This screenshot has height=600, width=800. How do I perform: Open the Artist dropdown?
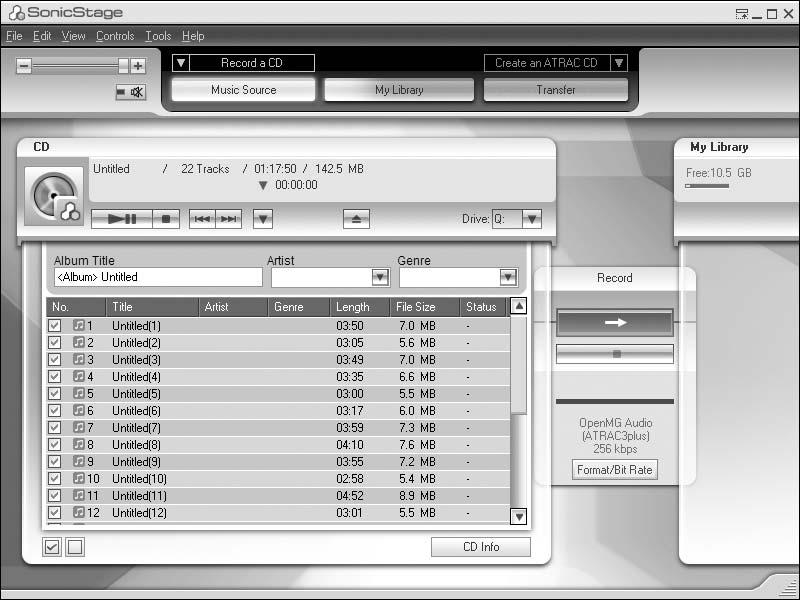(x=380, y=277)
